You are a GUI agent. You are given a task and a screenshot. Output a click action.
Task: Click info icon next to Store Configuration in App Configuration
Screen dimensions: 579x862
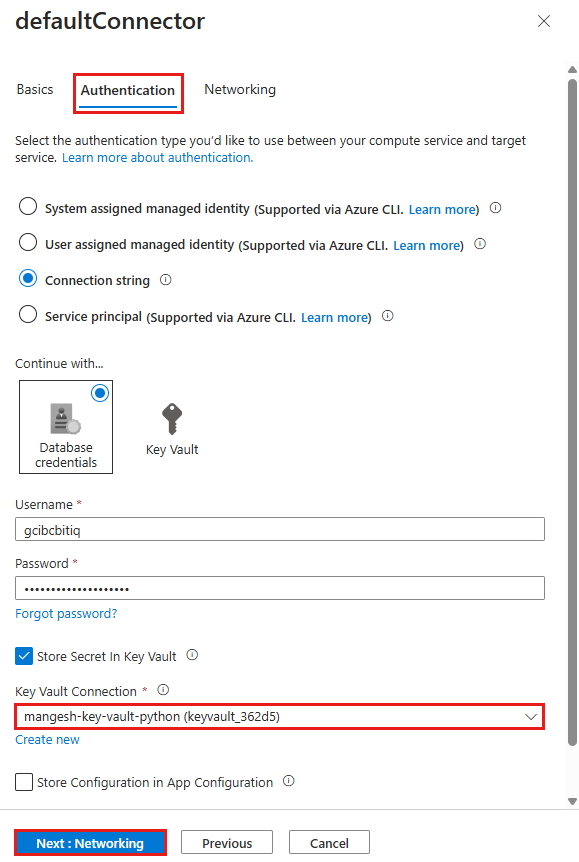[289, 781]
